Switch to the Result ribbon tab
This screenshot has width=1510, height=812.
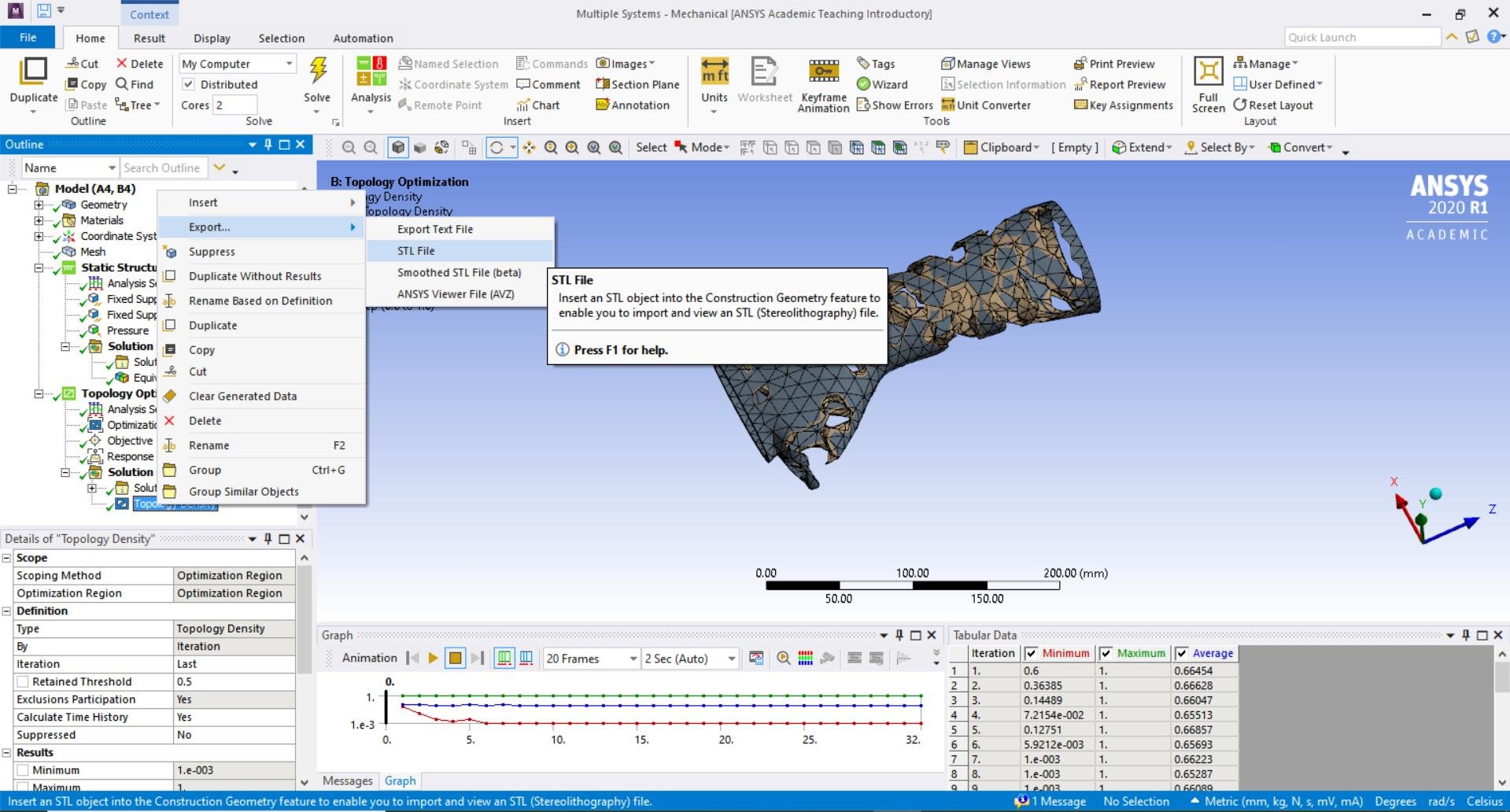pos(150,38)
